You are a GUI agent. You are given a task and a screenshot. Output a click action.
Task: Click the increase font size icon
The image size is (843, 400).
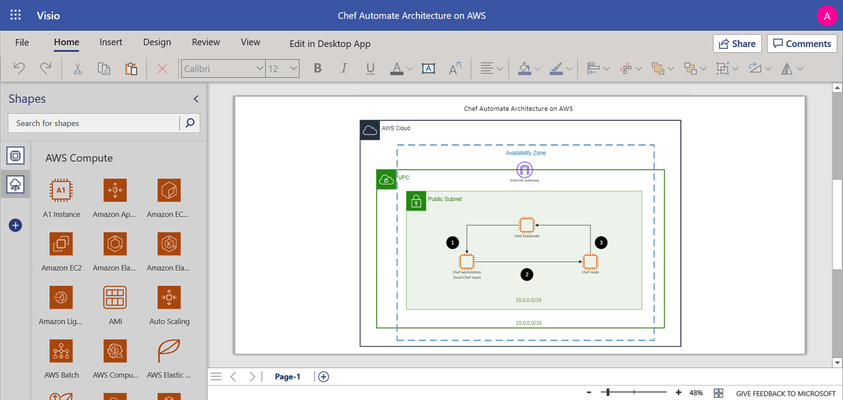pos(455,68)
